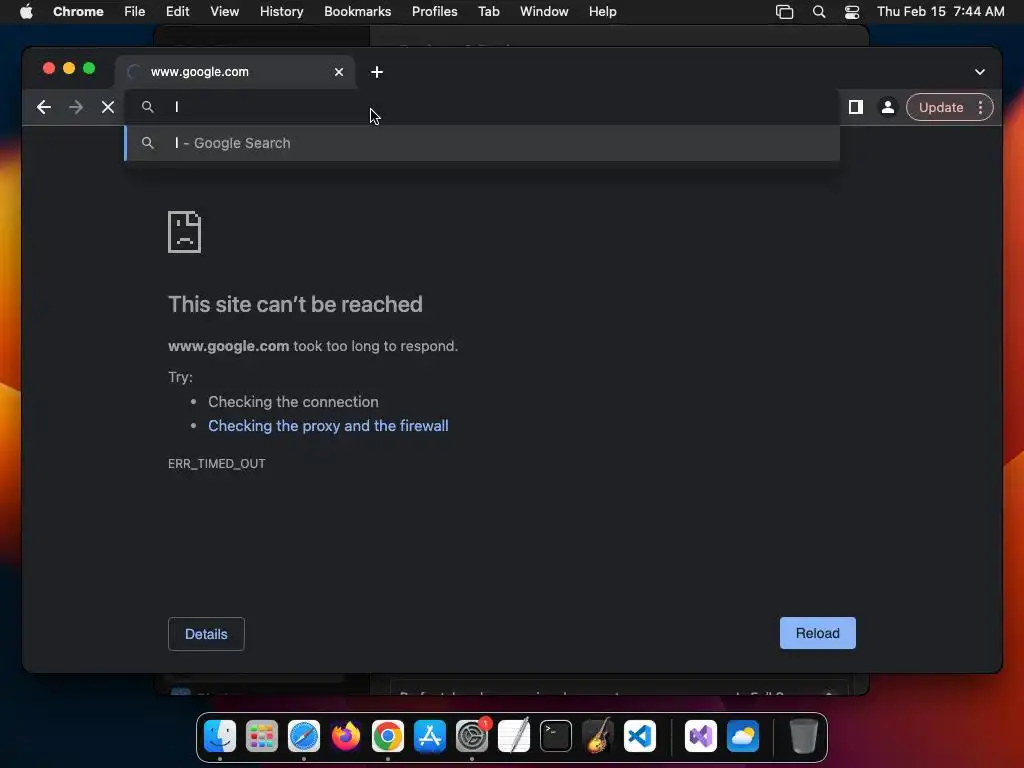Expand the tab search chevron
The height and width of the screenshot is (768, 1024).
[980, 72]
